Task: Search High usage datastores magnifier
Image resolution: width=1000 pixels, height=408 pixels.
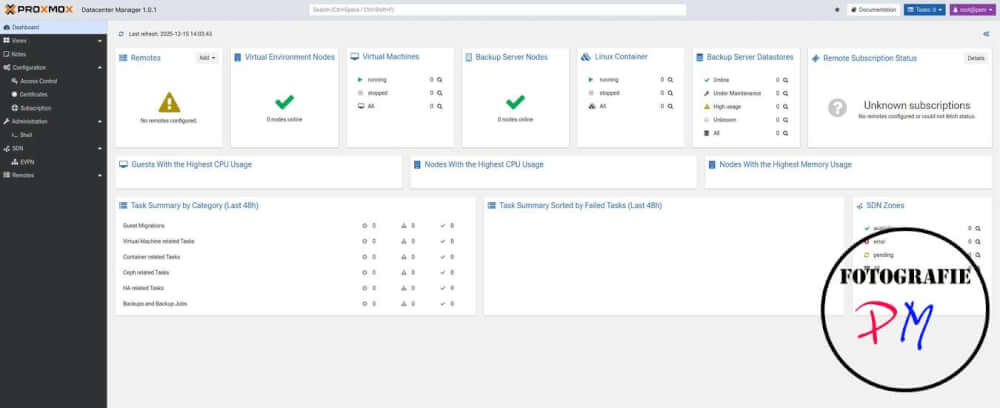Action: [x=785, y=107]
